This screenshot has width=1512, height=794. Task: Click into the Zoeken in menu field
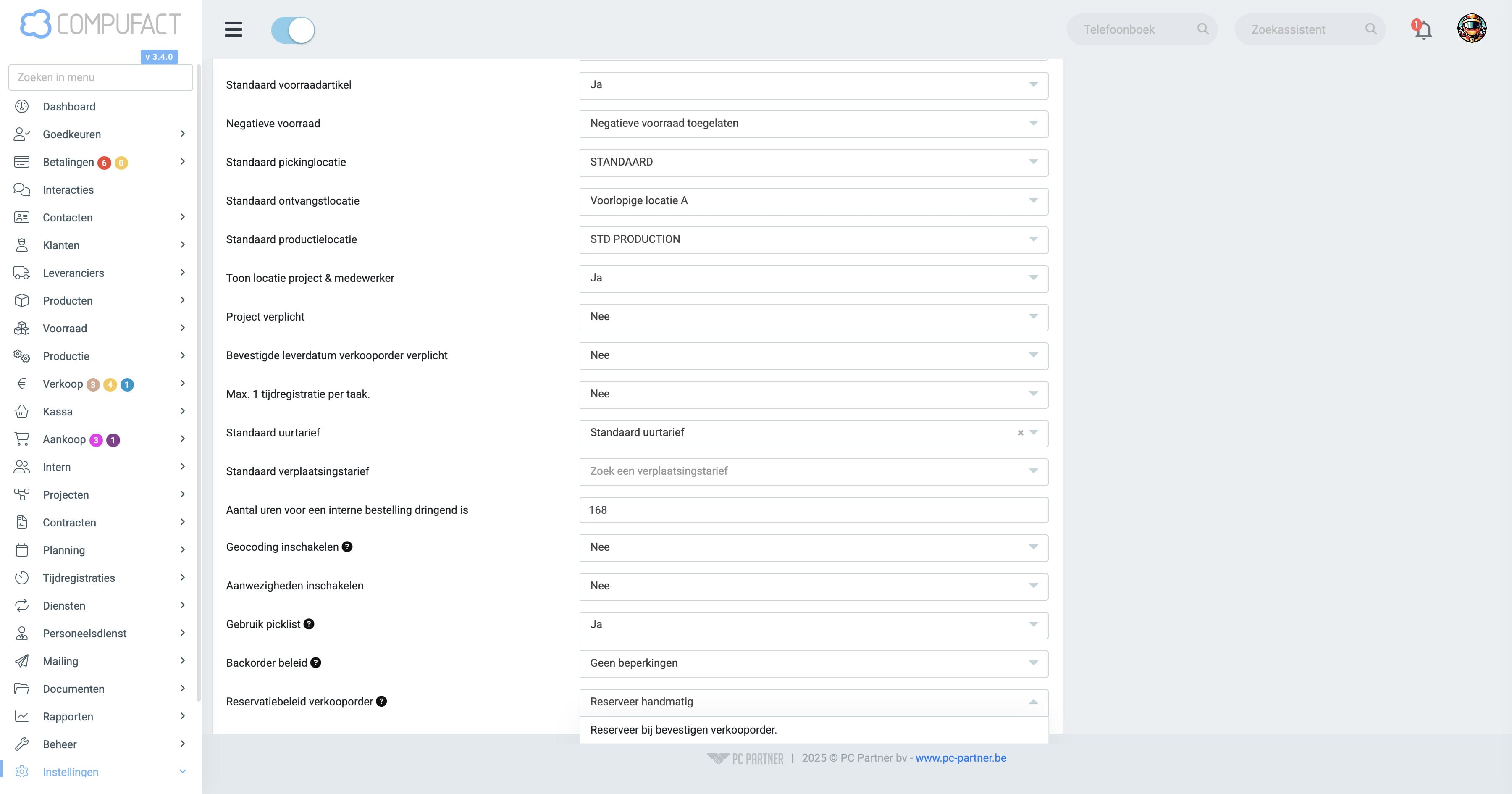101,78
